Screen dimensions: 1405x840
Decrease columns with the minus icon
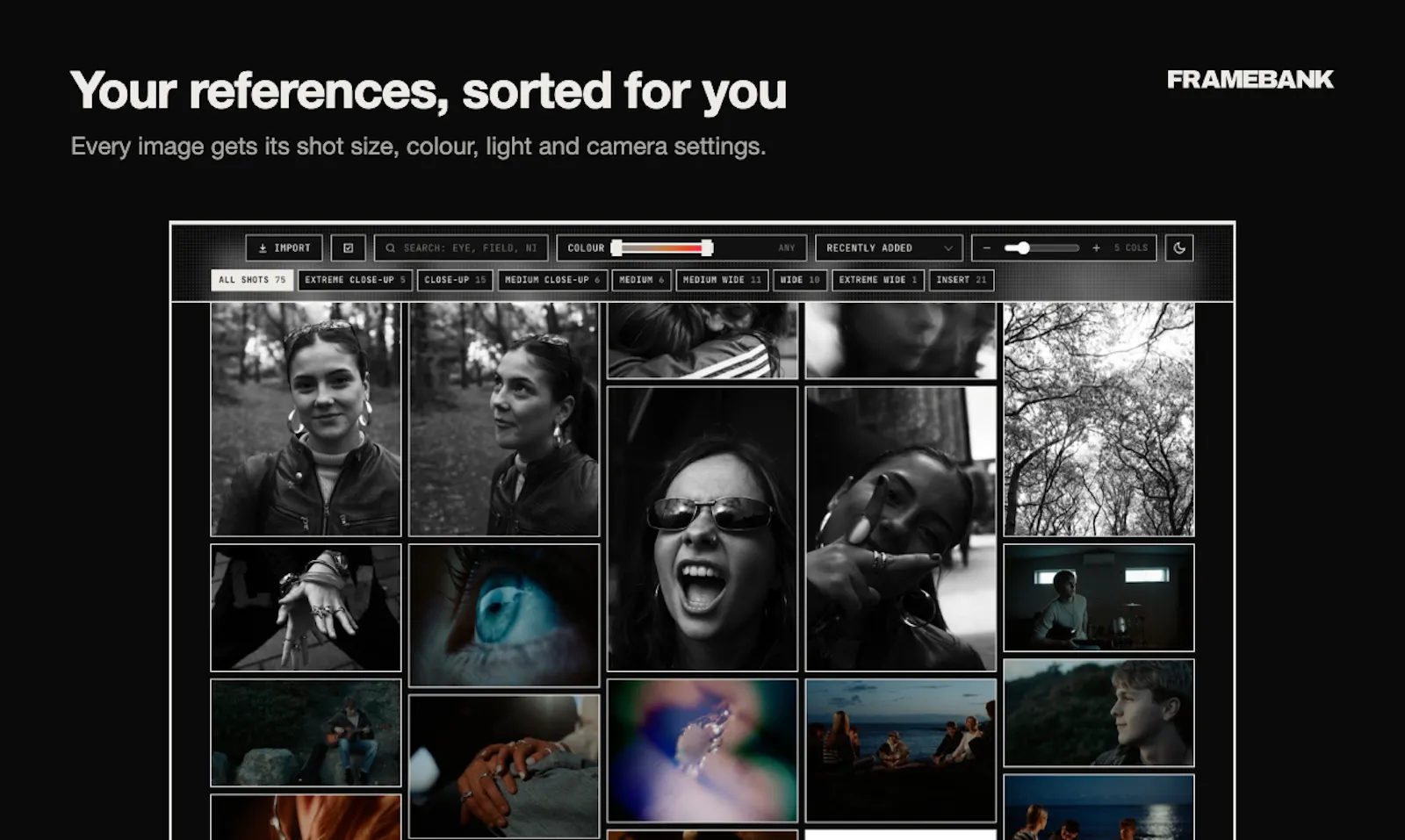point(987,248)
